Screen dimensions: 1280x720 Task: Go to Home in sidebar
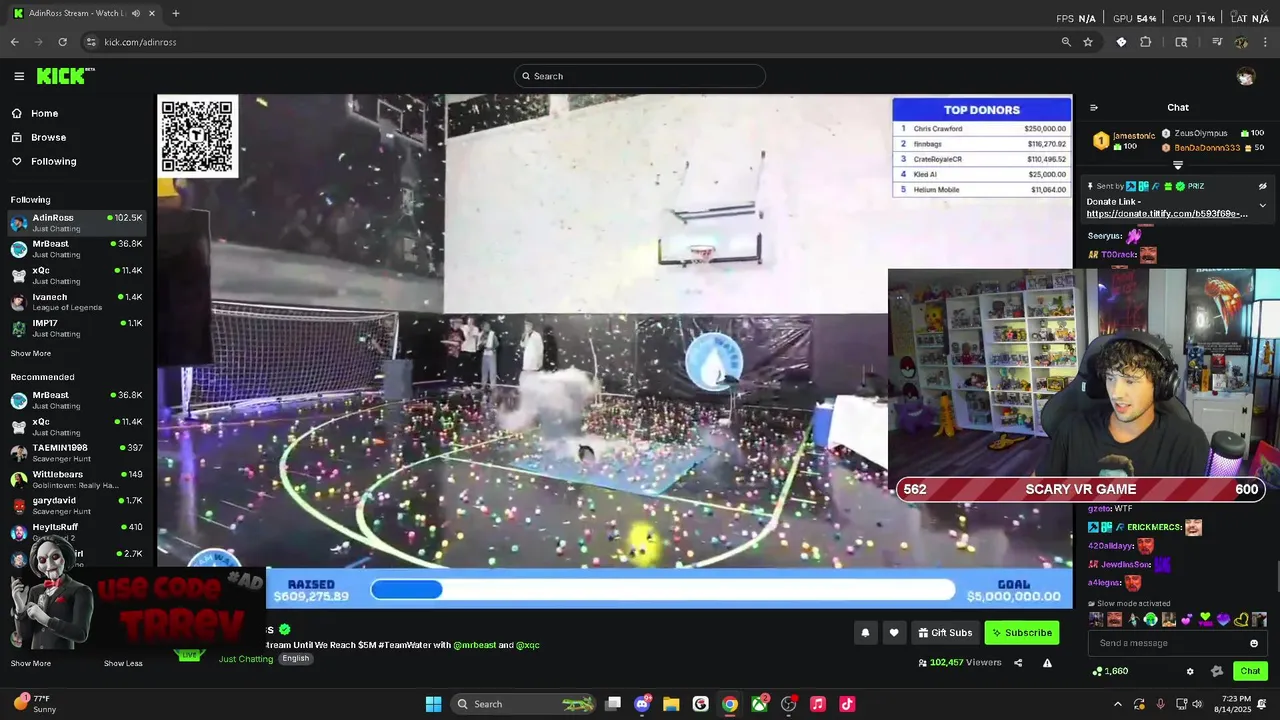(x=35, y=113)
